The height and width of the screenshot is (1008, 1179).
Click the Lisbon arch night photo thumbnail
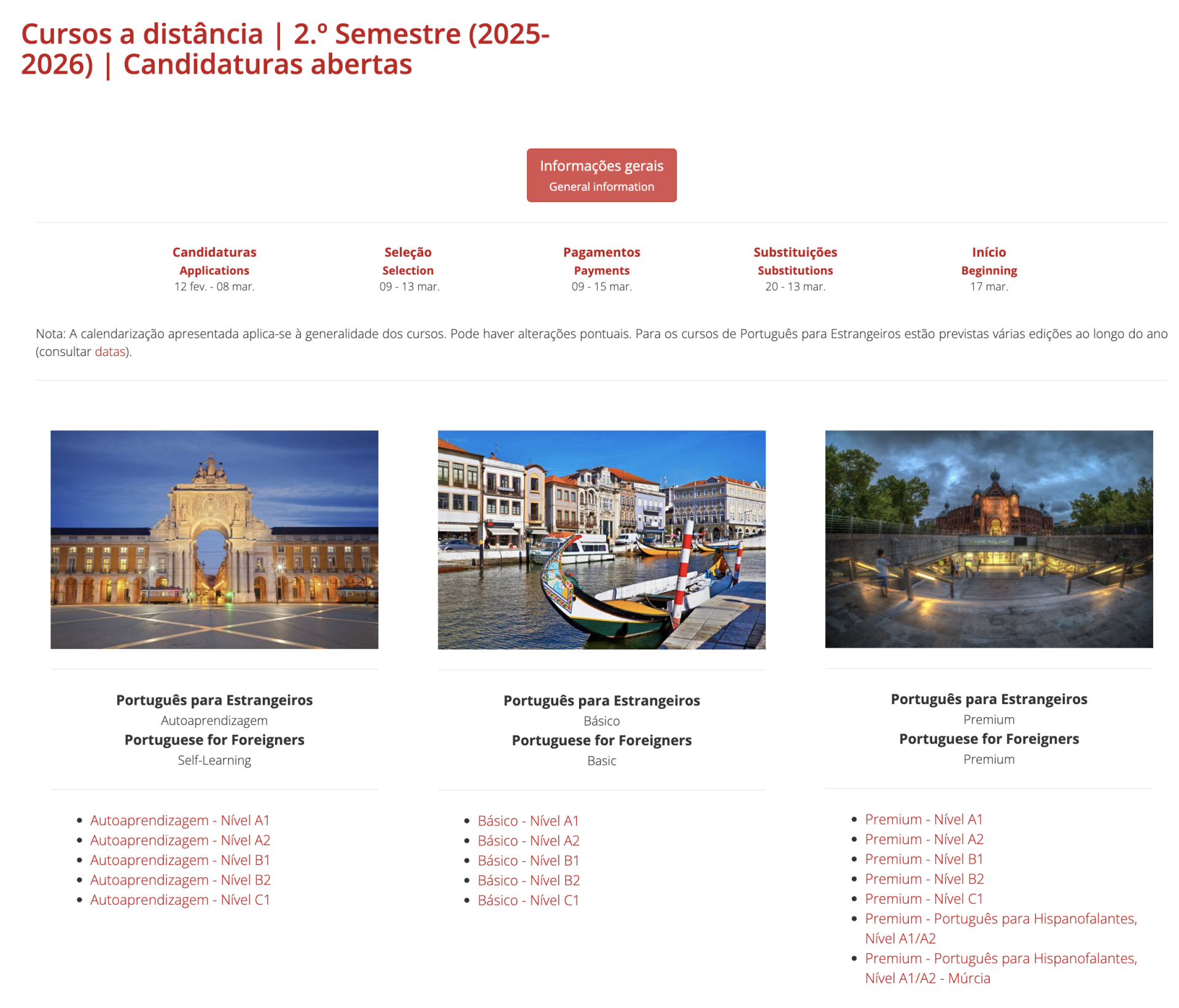[214, 539]
